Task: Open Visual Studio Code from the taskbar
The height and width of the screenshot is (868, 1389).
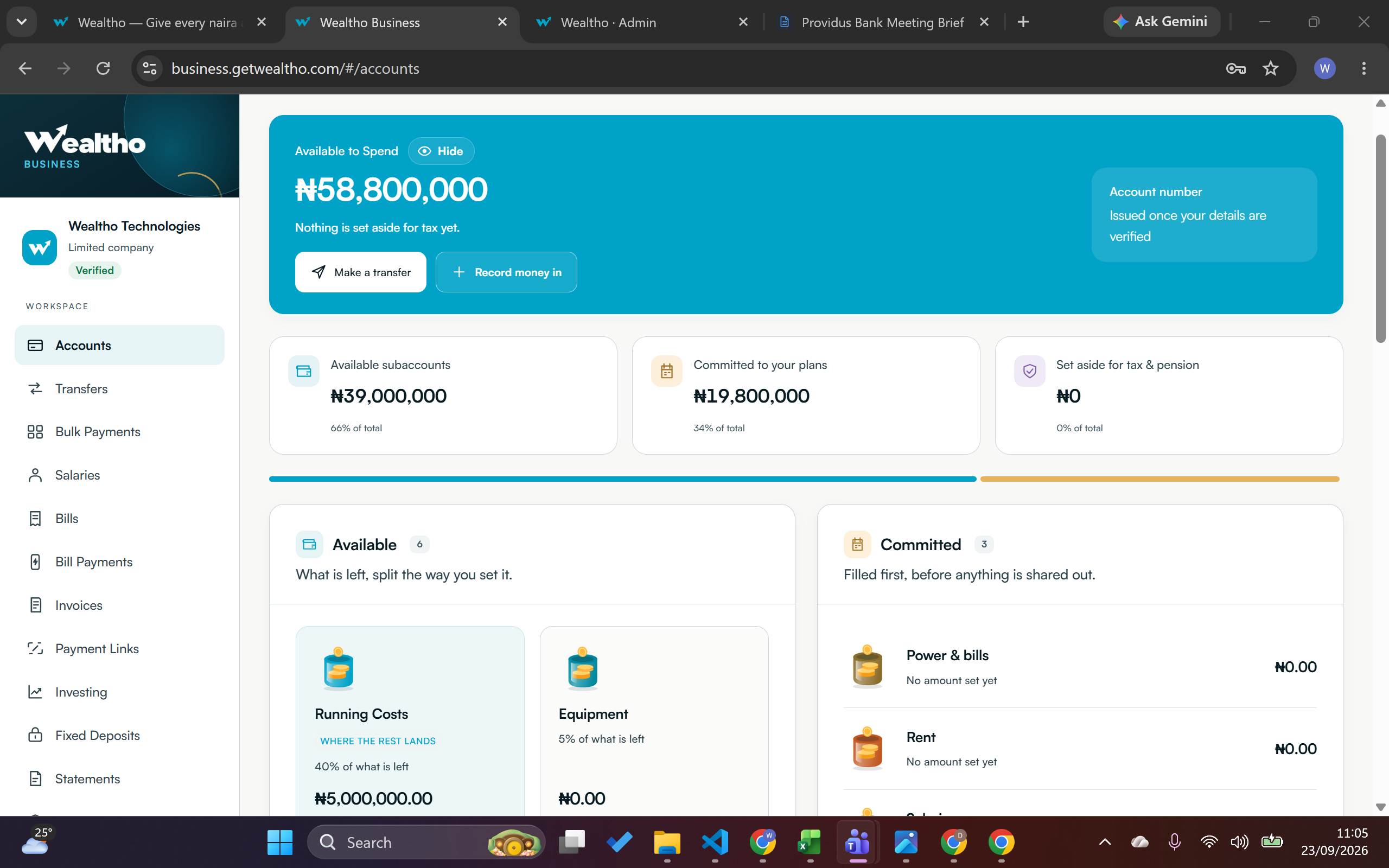Action: tap(715, 842)
